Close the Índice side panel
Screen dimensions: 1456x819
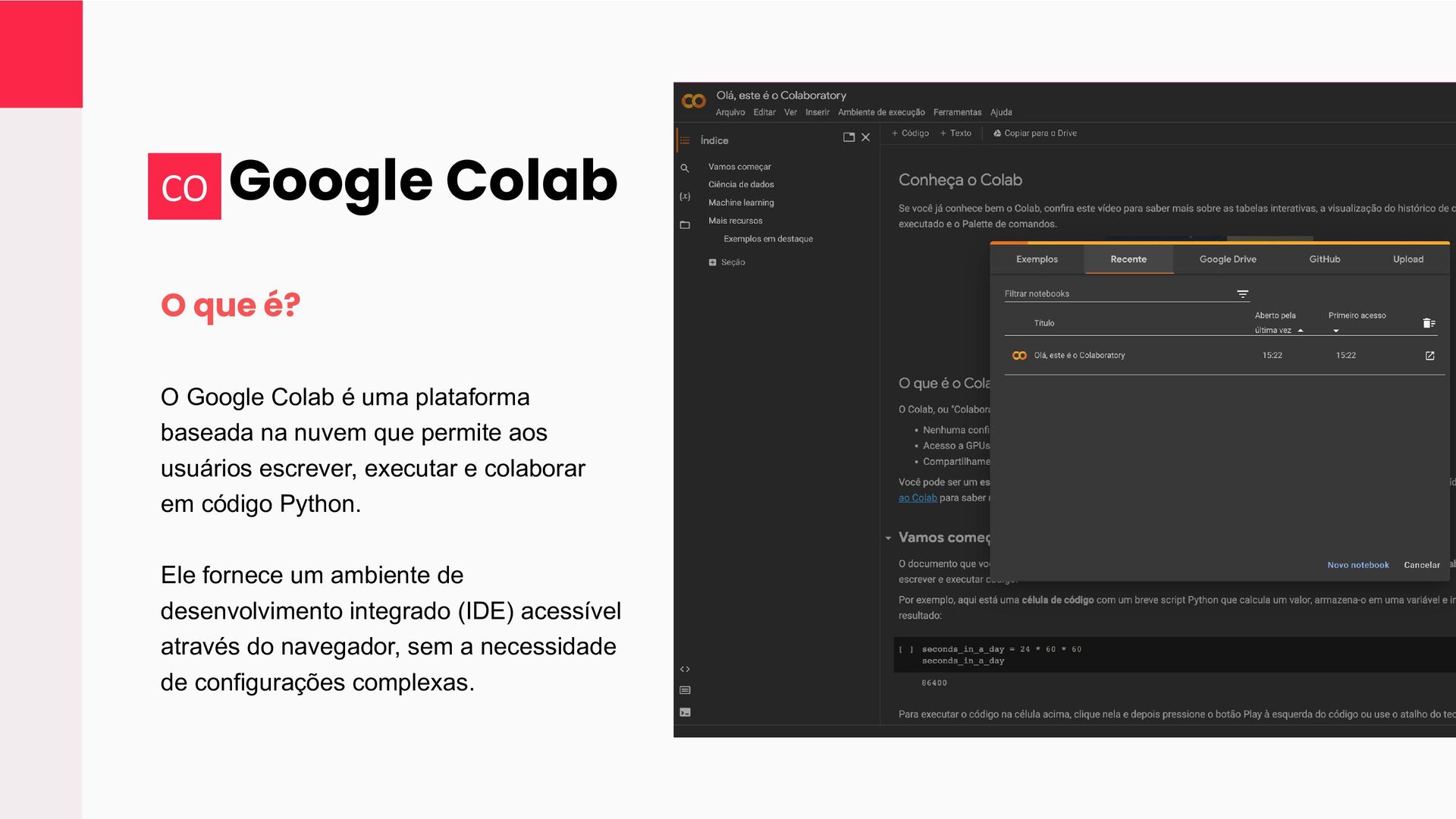(866, 137)
